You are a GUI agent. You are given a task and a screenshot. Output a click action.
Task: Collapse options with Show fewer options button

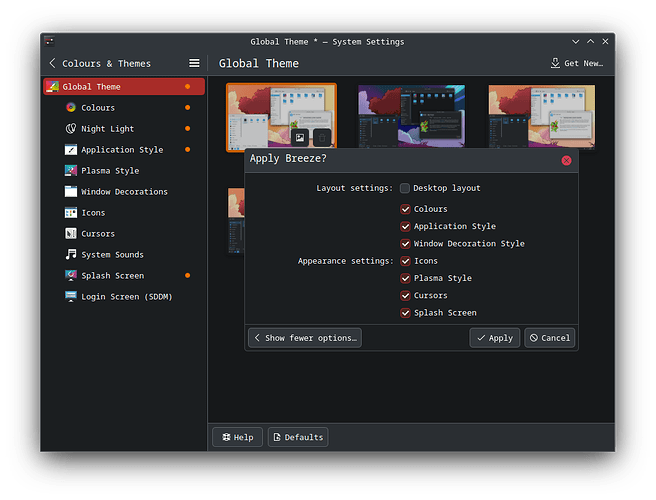point(305,338)
